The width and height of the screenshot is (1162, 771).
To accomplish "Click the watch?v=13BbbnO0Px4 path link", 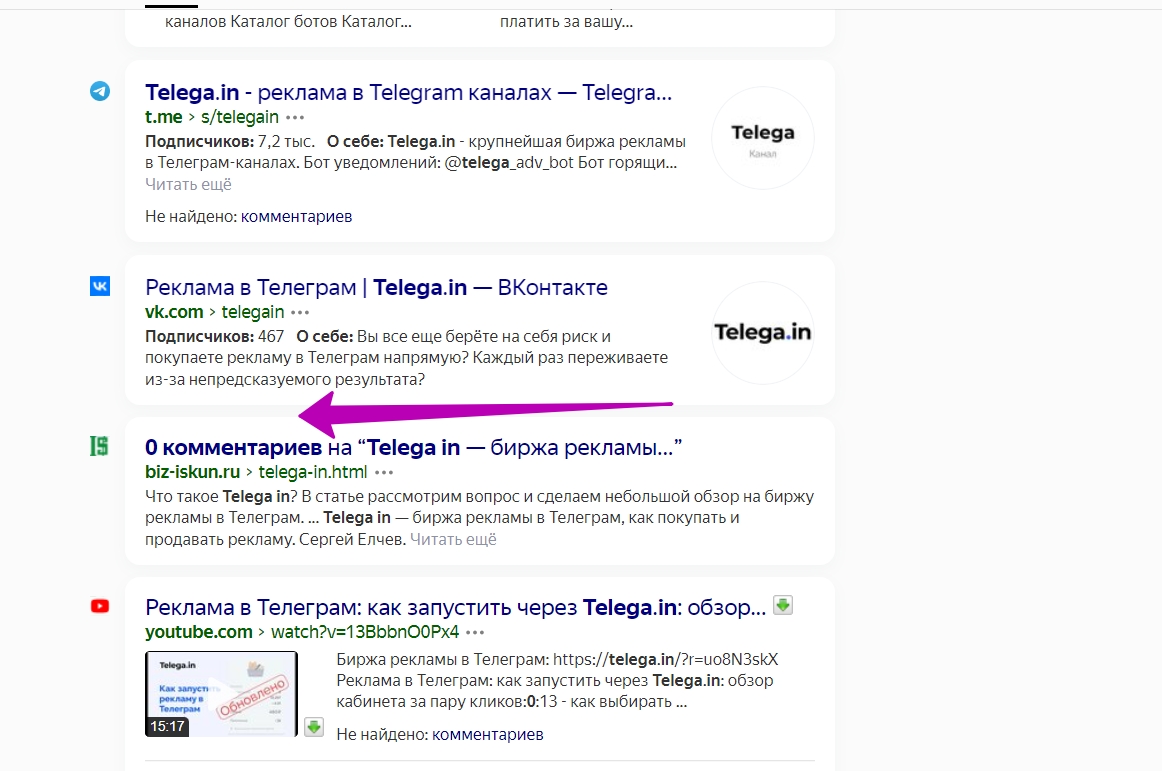I will point(365,632).
